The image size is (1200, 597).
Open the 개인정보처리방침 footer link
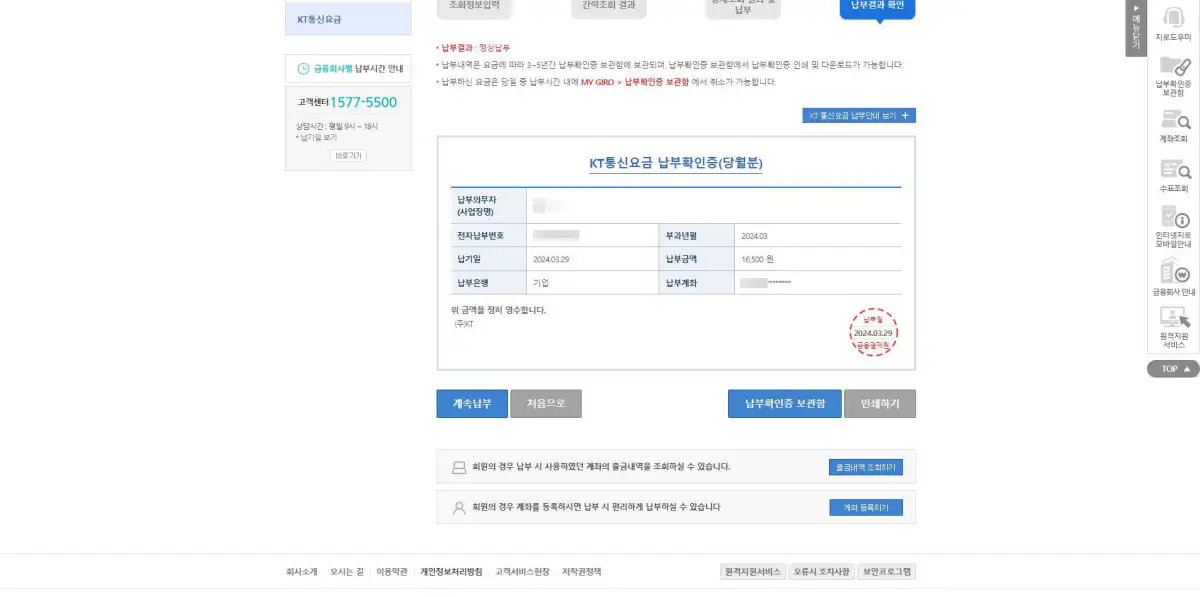coord(451,572)
